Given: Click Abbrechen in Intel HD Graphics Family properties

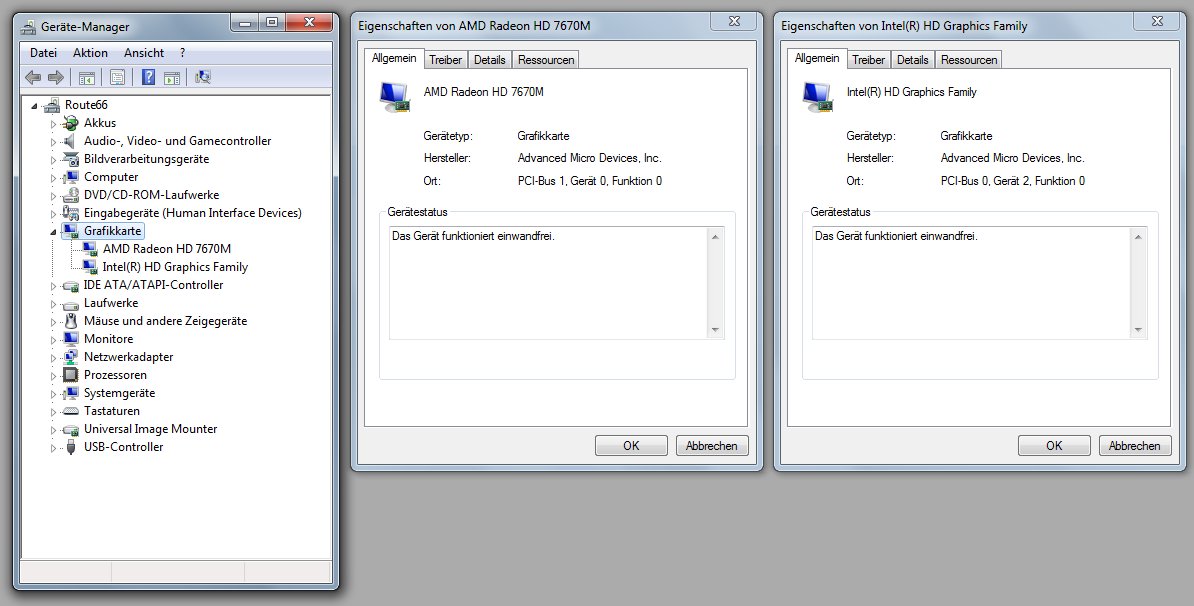Looking at the screenshot, I should pos(1135,446).
